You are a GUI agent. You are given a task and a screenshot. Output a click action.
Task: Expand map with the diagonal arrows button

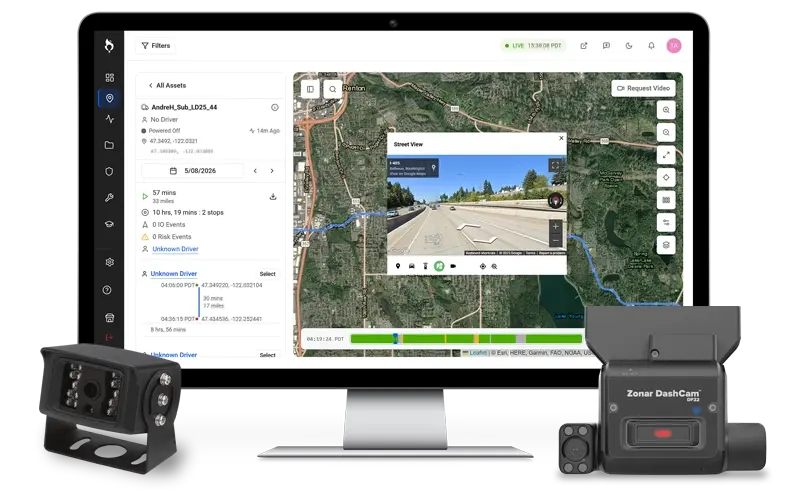(x=666, y=155)
